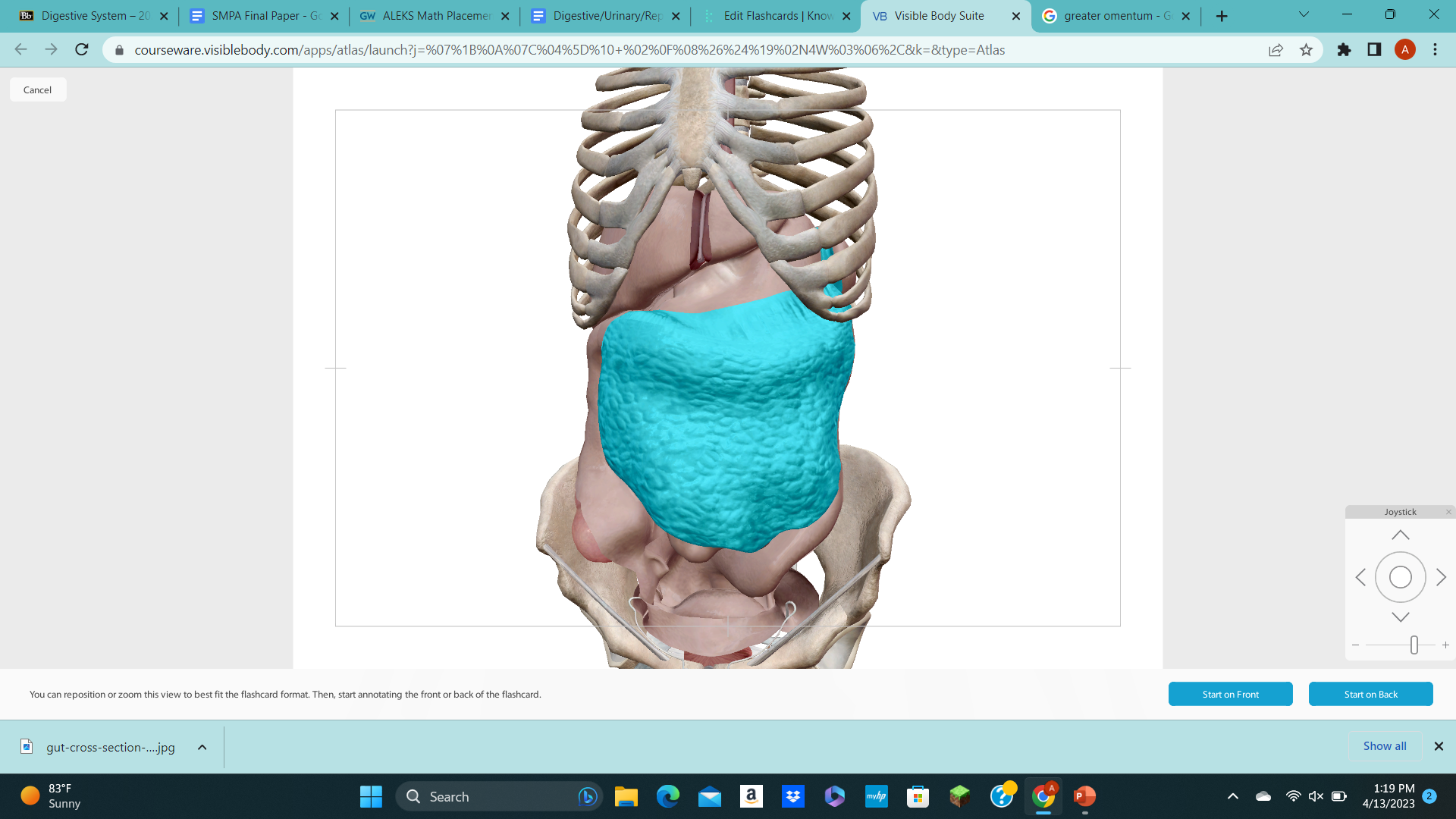Open the Chrome Extensions puzzle icon
Viewport: 1456px width, 819px height.
(x=1343, y=50)
